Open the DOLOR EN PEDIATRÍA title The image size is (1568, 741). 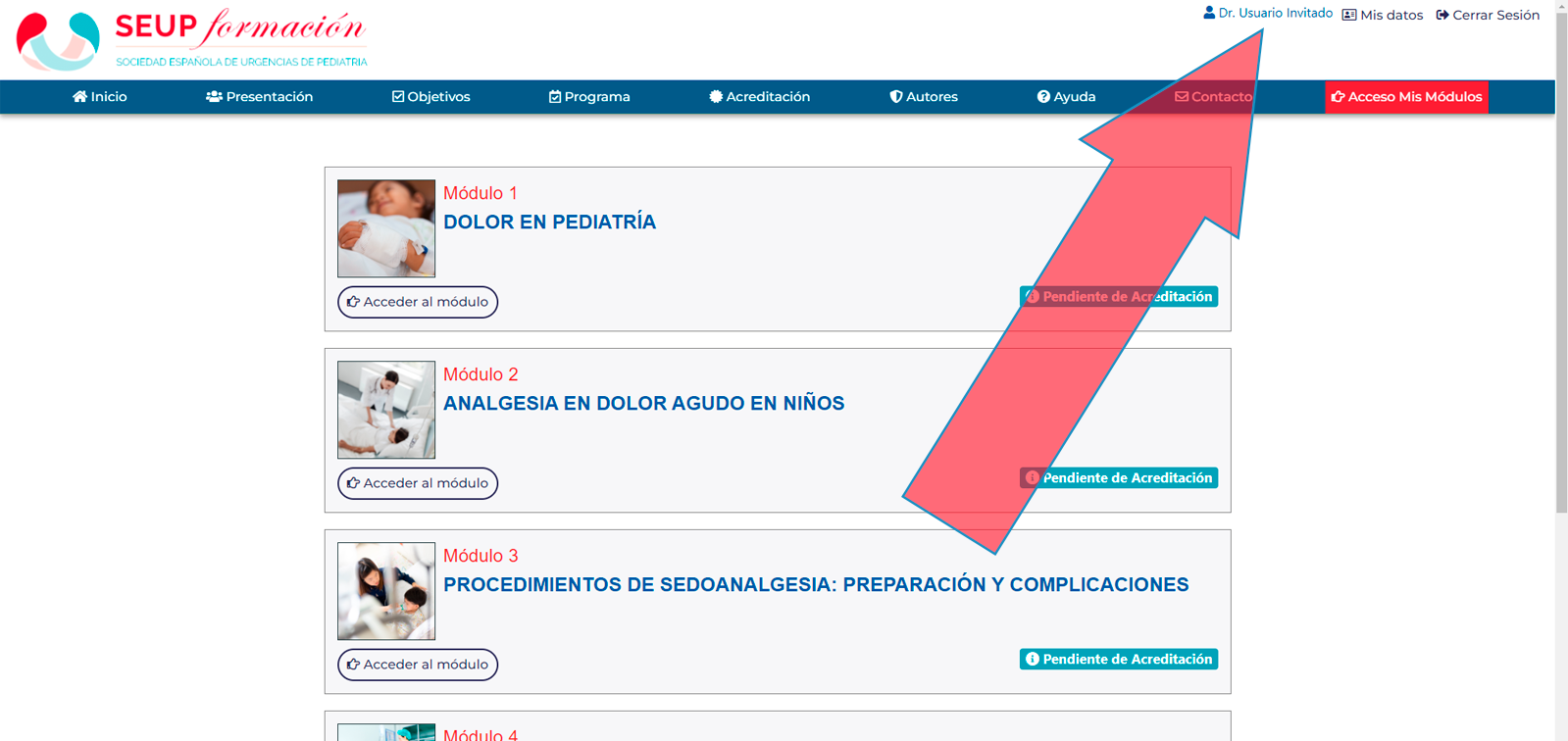550,222
